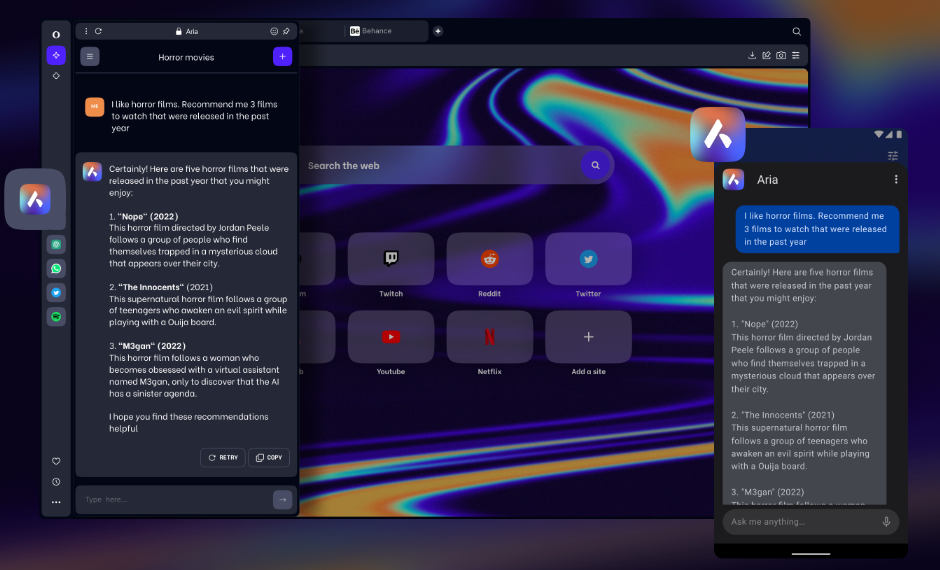
Task: Open ChatGPT from the sidebar
Action: point(56,244)
